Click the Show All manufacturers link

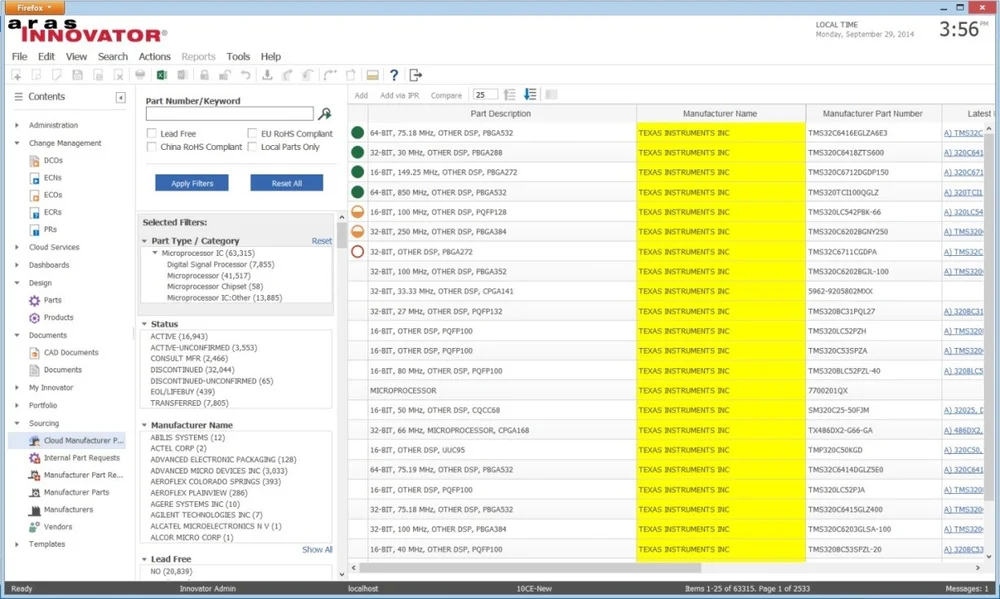click(317, 549)
